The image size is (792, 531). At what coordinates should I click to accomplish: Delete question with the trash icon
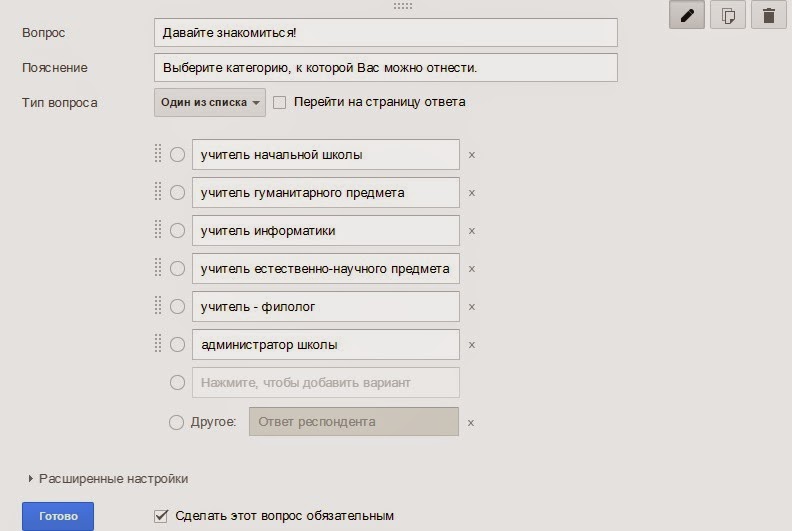(768, 15)
